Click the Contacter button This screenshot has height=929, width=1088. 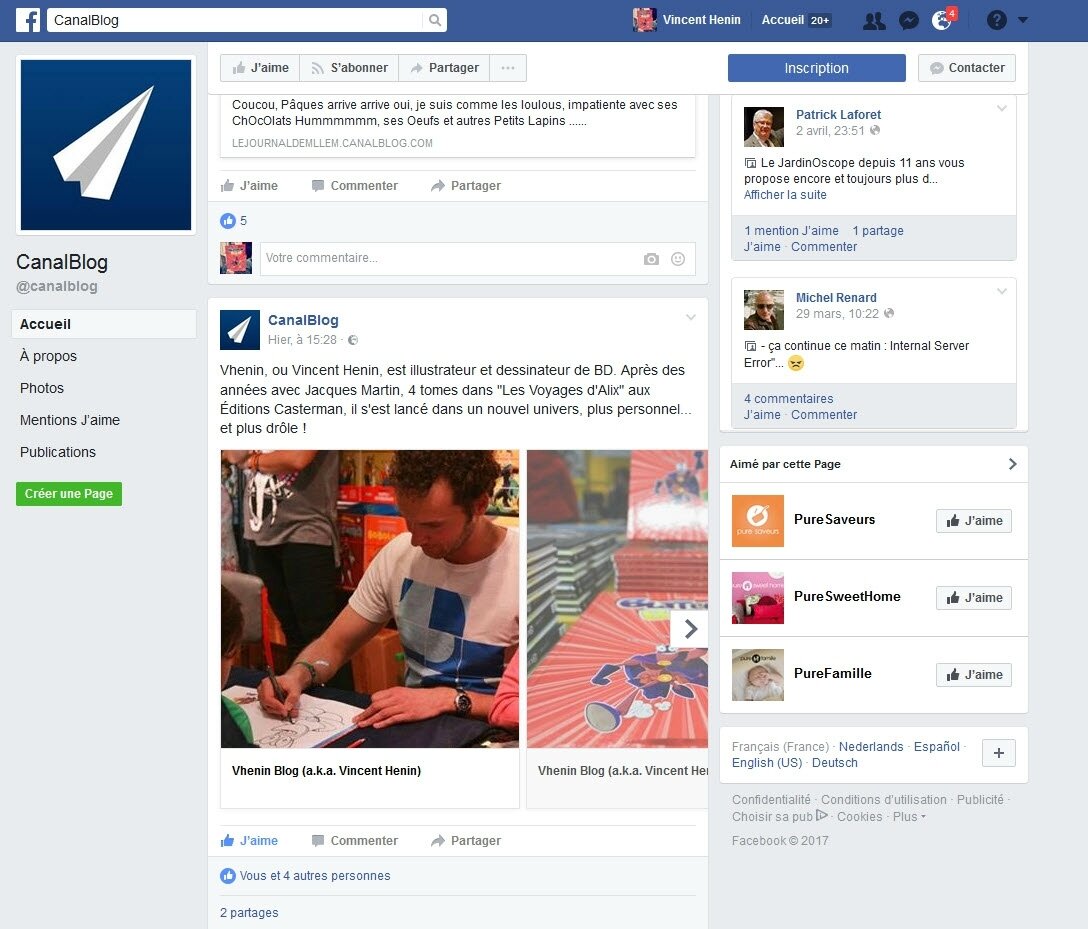(x=967, y=68)
